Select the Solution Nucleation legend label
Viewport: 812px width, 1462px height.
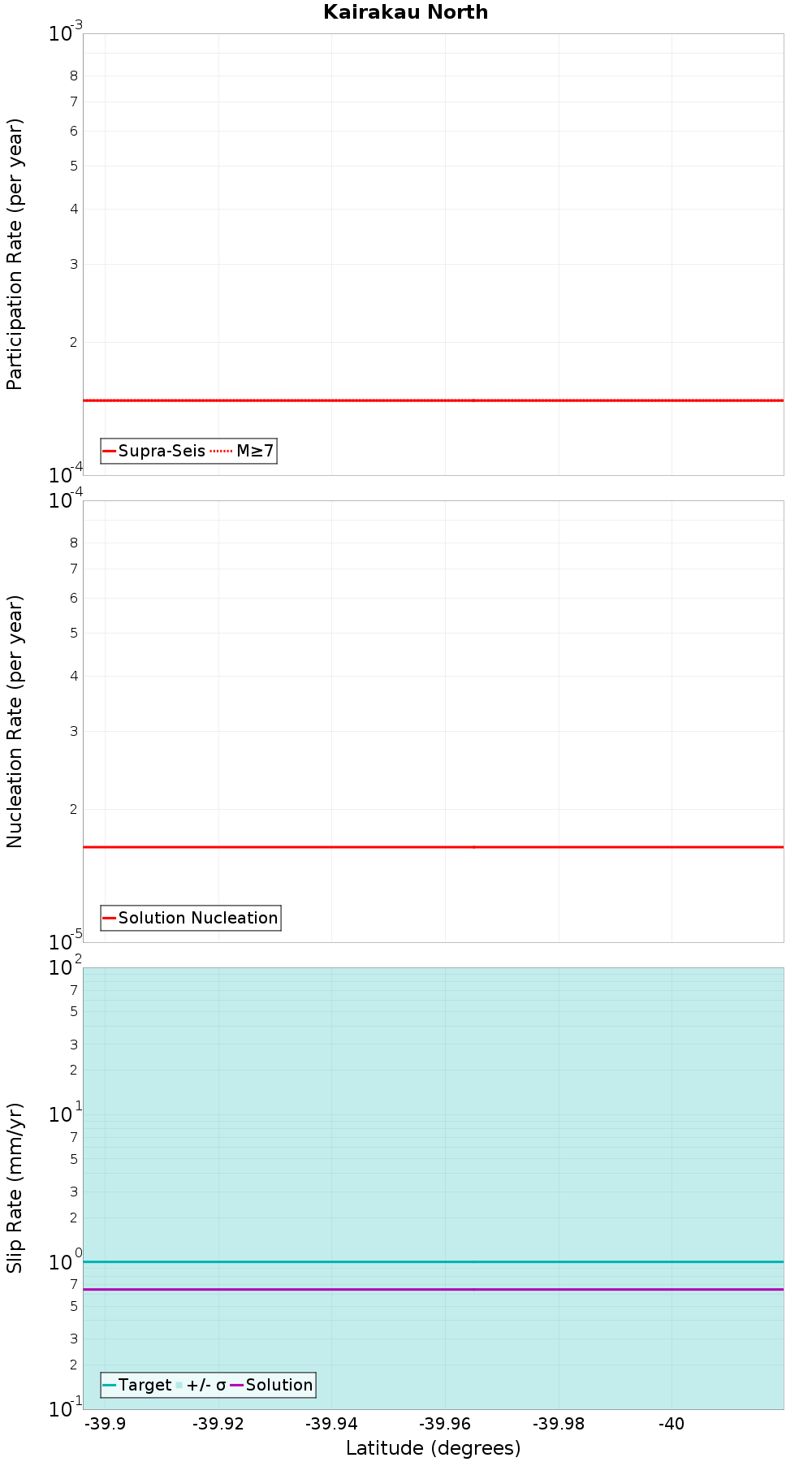click(198, 918)
